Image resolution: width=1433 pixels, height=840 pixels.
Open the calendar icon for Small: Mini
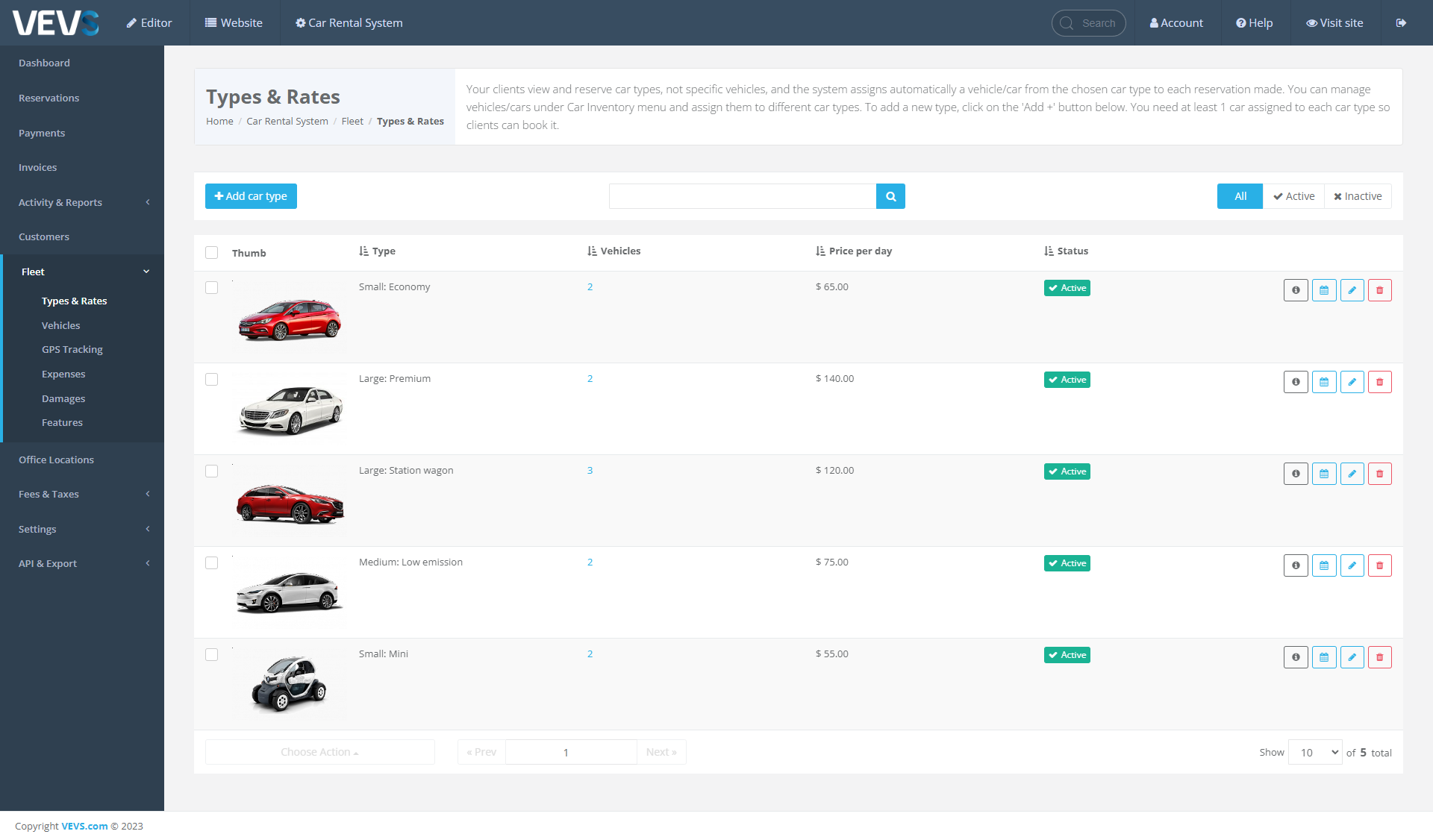[x=1324, y=657]
